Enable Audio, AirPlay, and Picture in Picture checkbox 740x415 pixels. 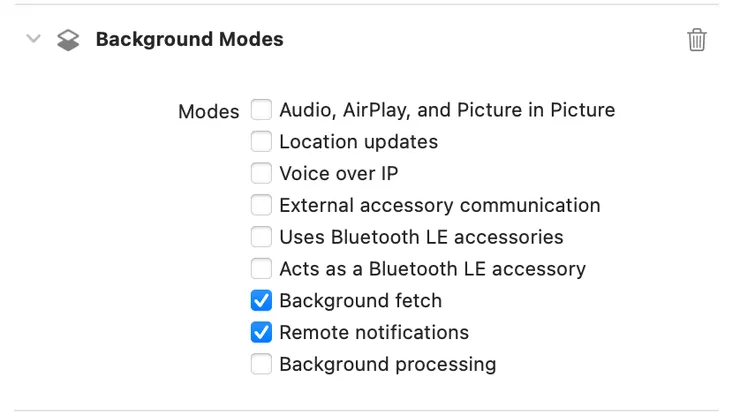(x=261, y=110)
